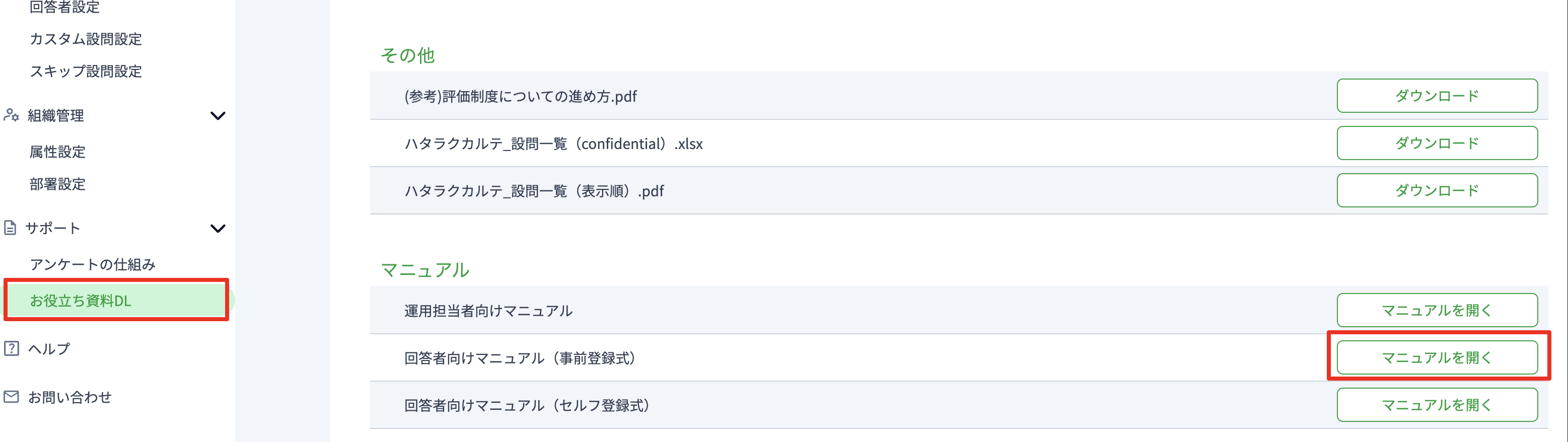Open カスタム設問設定 in sidebar
Screen dimensions: 1568x442
tap(86, 39)
